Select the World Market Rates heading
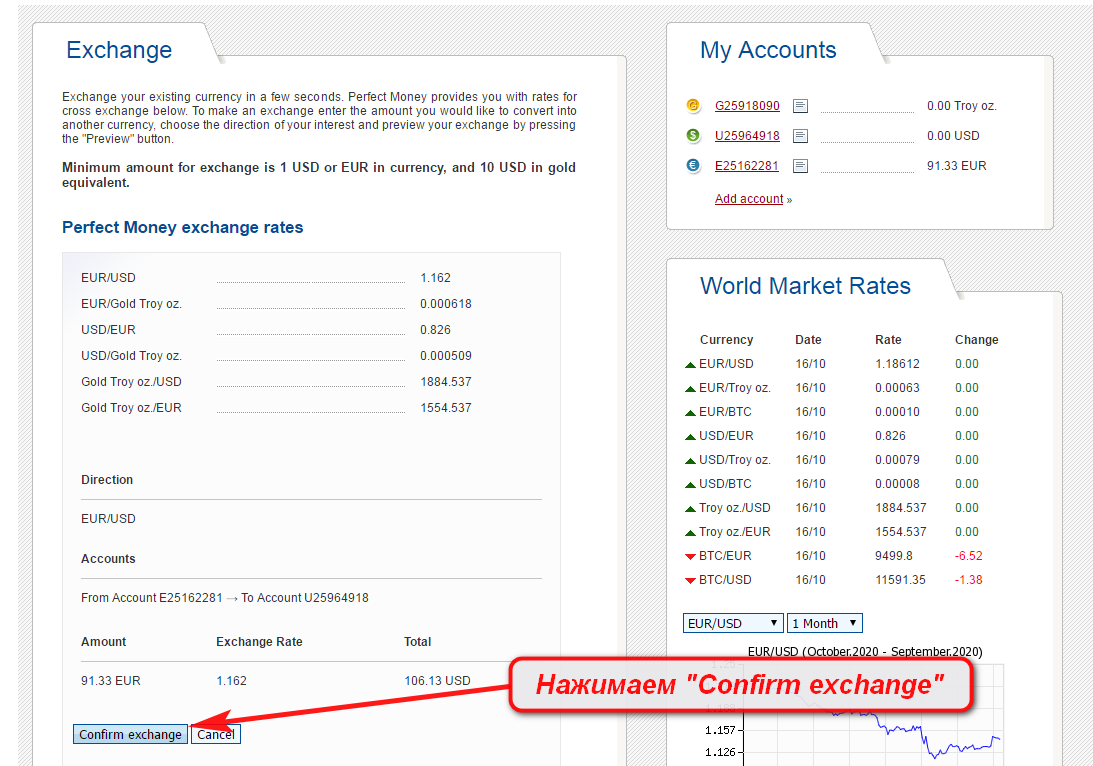The width and height of the screenshot is (1093, 766). (x=805, y=286)
